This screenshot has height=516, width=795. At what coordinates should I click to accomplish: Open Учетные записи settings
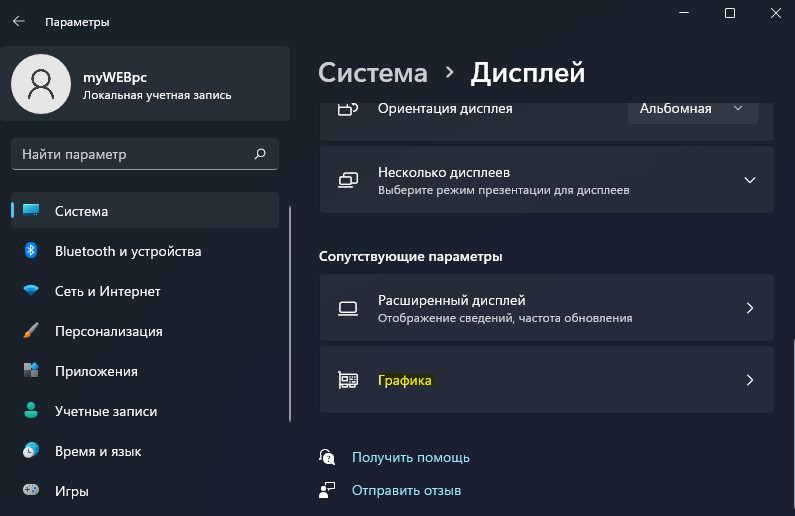pyautogui.click(x=144, y=411)
